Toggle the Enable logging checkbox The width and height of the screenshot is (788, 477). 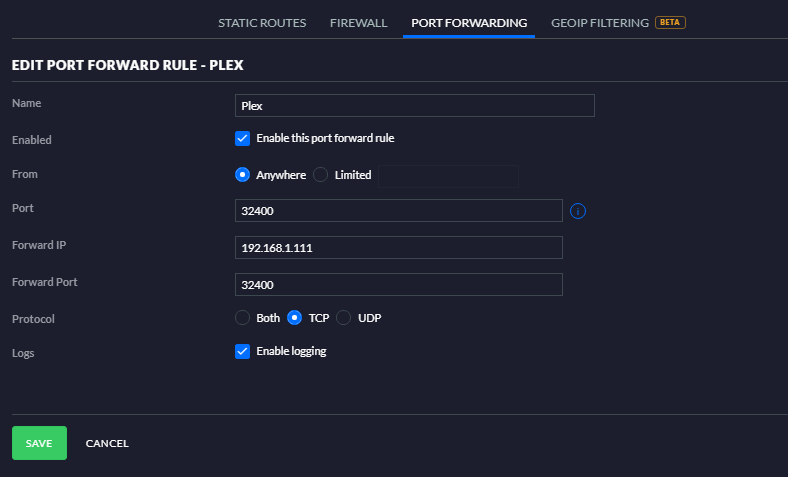(x=242, y=351)
